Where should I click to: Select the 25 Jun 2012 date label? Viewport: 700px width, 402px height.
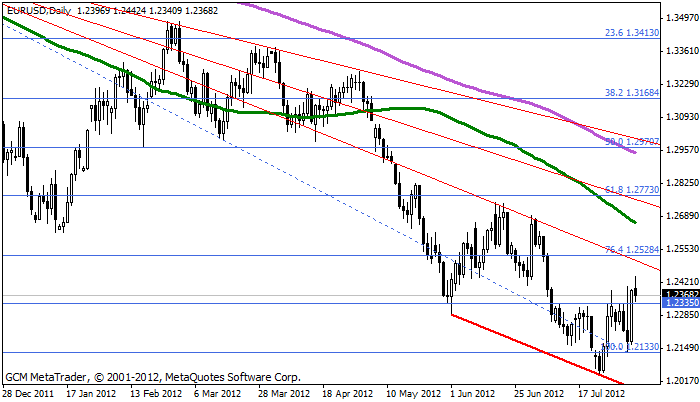click(x=539, y=394)
